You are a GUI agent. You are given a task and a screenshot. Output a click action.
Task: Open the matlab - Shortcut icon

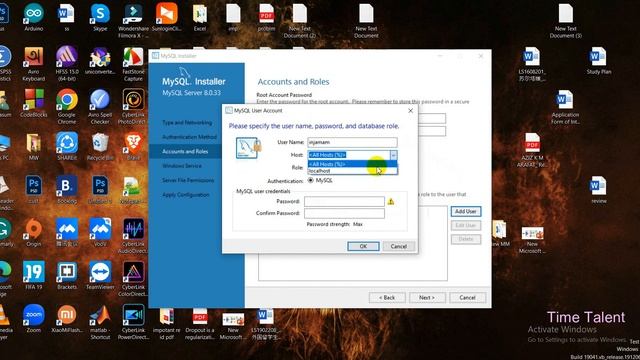pos(100,322)
